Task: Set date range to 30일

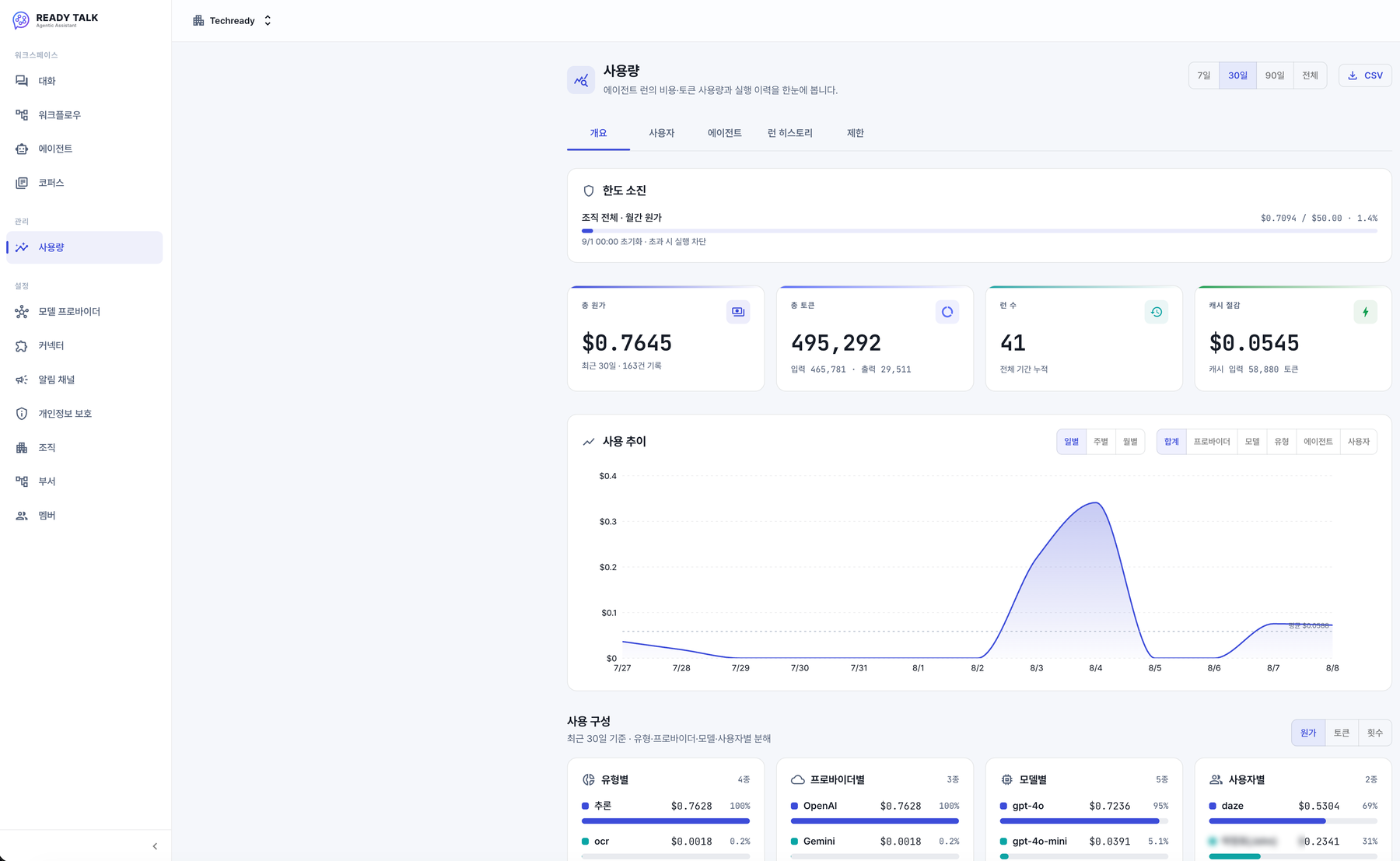Action: pyautogui.click(x=1237, y=75)
